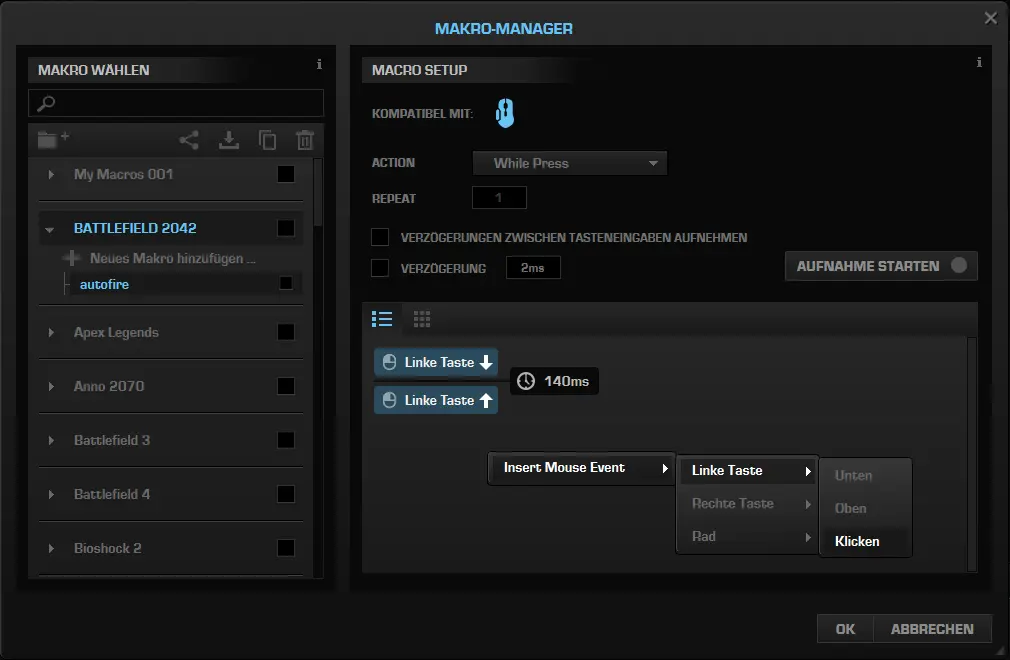This screenshot has height=660, width=1010.
Task: Enable Verzögerungen zwischen Tasteneingaben aufnehmen checkbox
Action: click(380, 237)
